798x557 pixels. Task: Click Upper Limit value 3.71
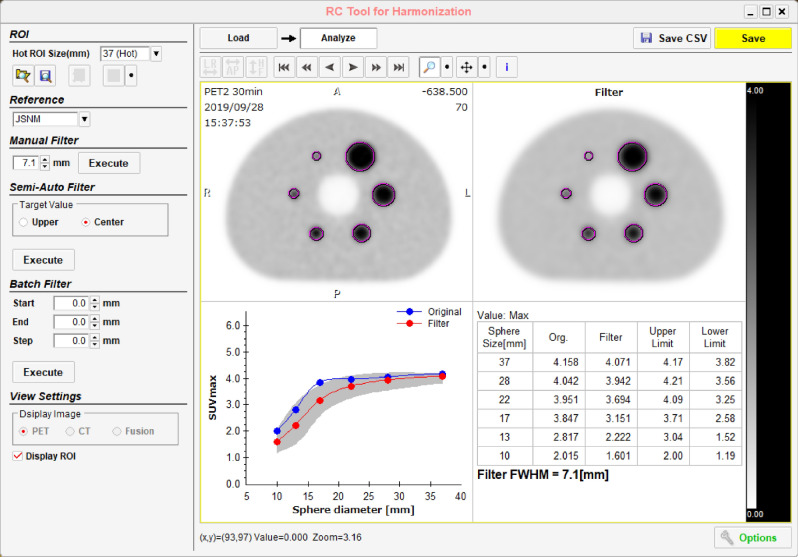point(673,419)
